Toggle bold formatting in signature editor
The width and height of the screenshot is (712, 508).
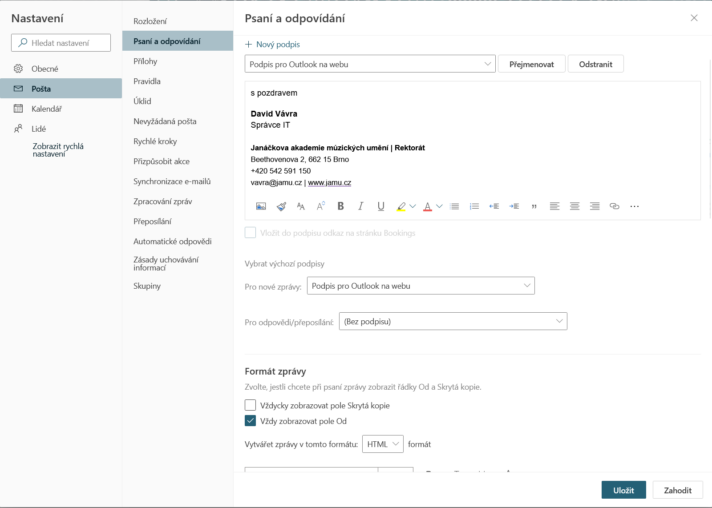[340, 206]
